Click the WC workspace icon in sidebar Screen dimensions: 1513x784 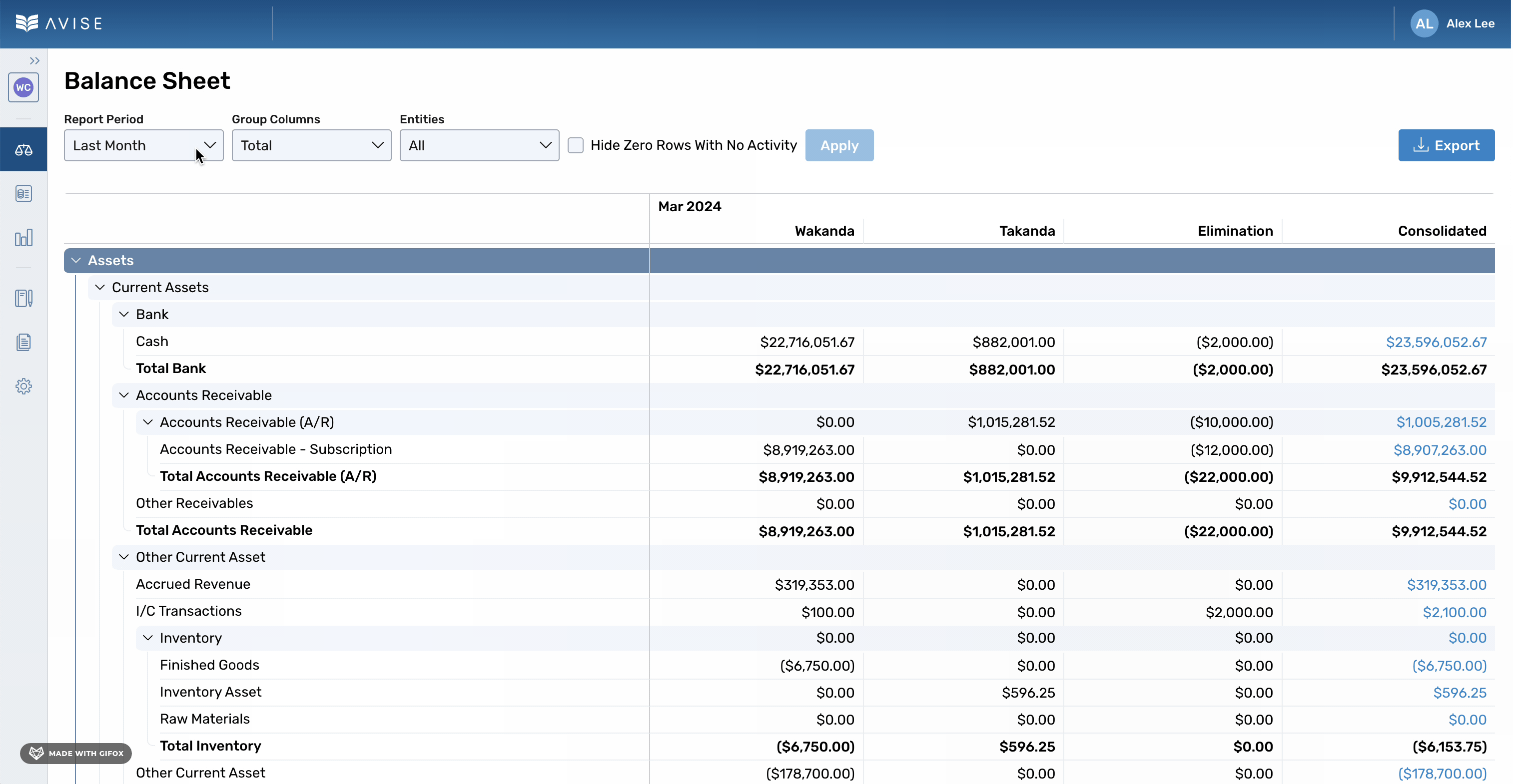click(x=24, y=88)
